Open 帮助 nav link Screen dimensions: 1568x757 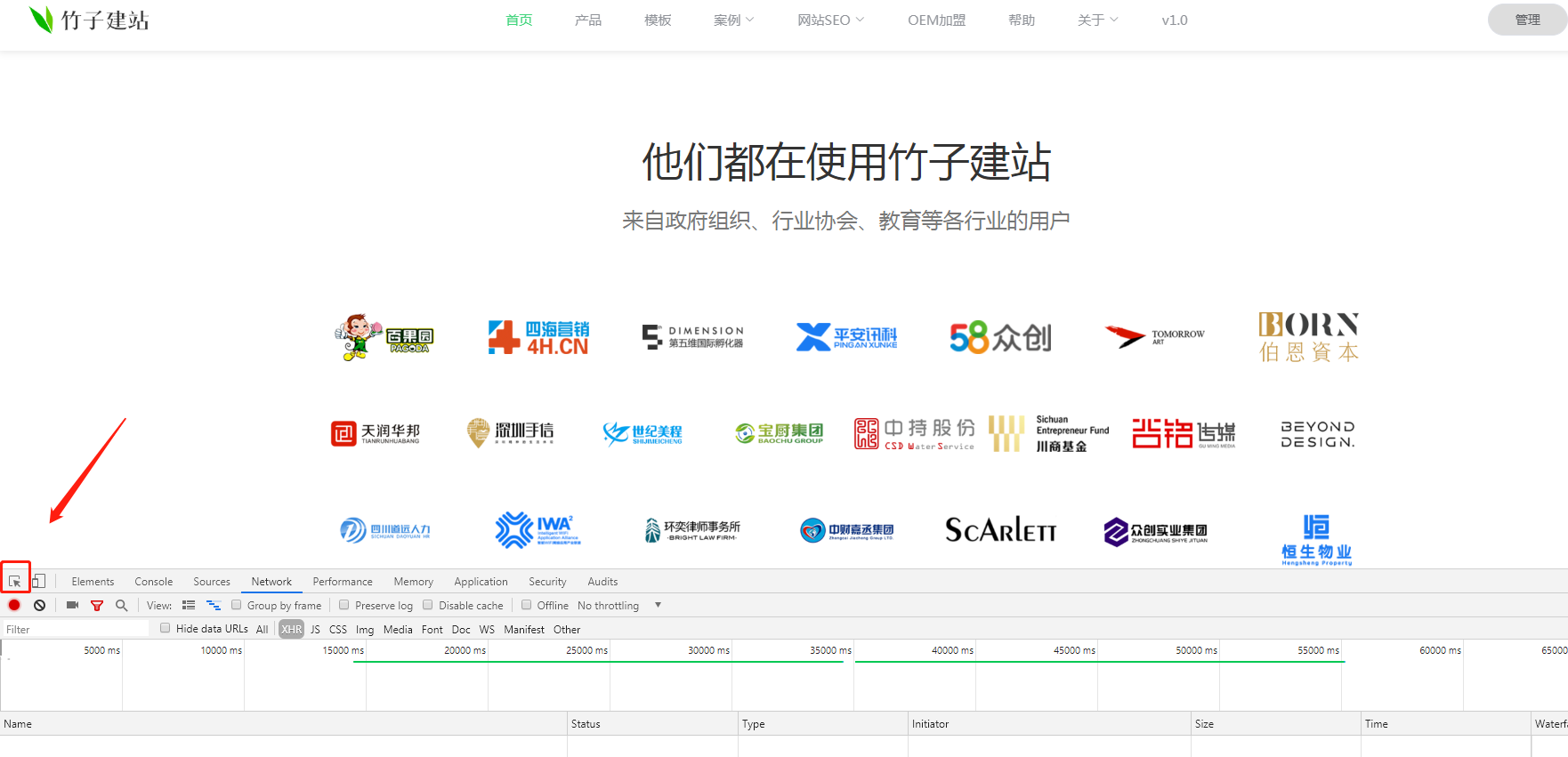[1022, 20]
